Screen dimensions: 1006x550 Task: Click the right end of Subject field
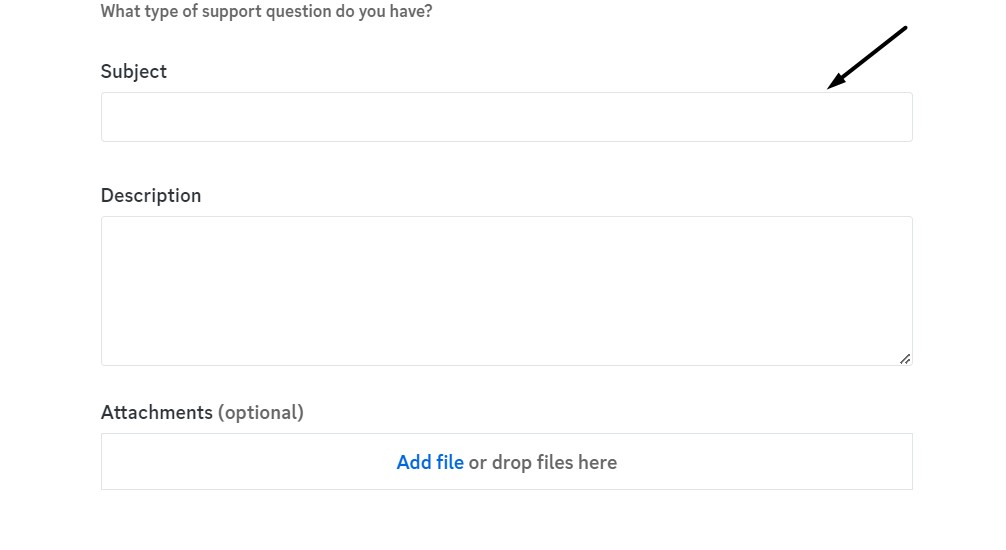tap(900, 117)
